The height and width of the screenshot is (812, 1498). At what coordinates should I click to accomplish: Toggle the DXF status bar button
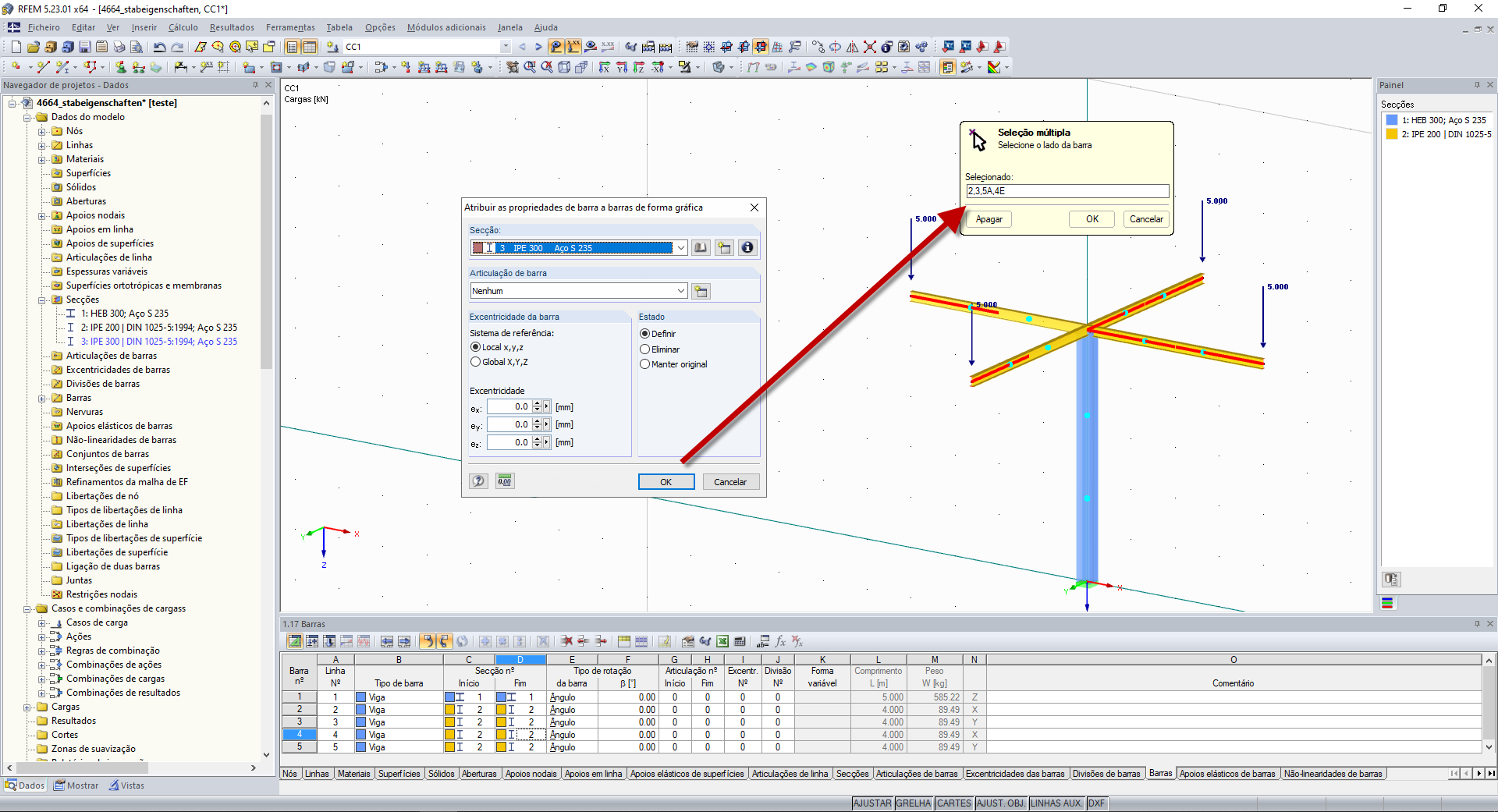pyautogui.click(x=1096, y=803)
